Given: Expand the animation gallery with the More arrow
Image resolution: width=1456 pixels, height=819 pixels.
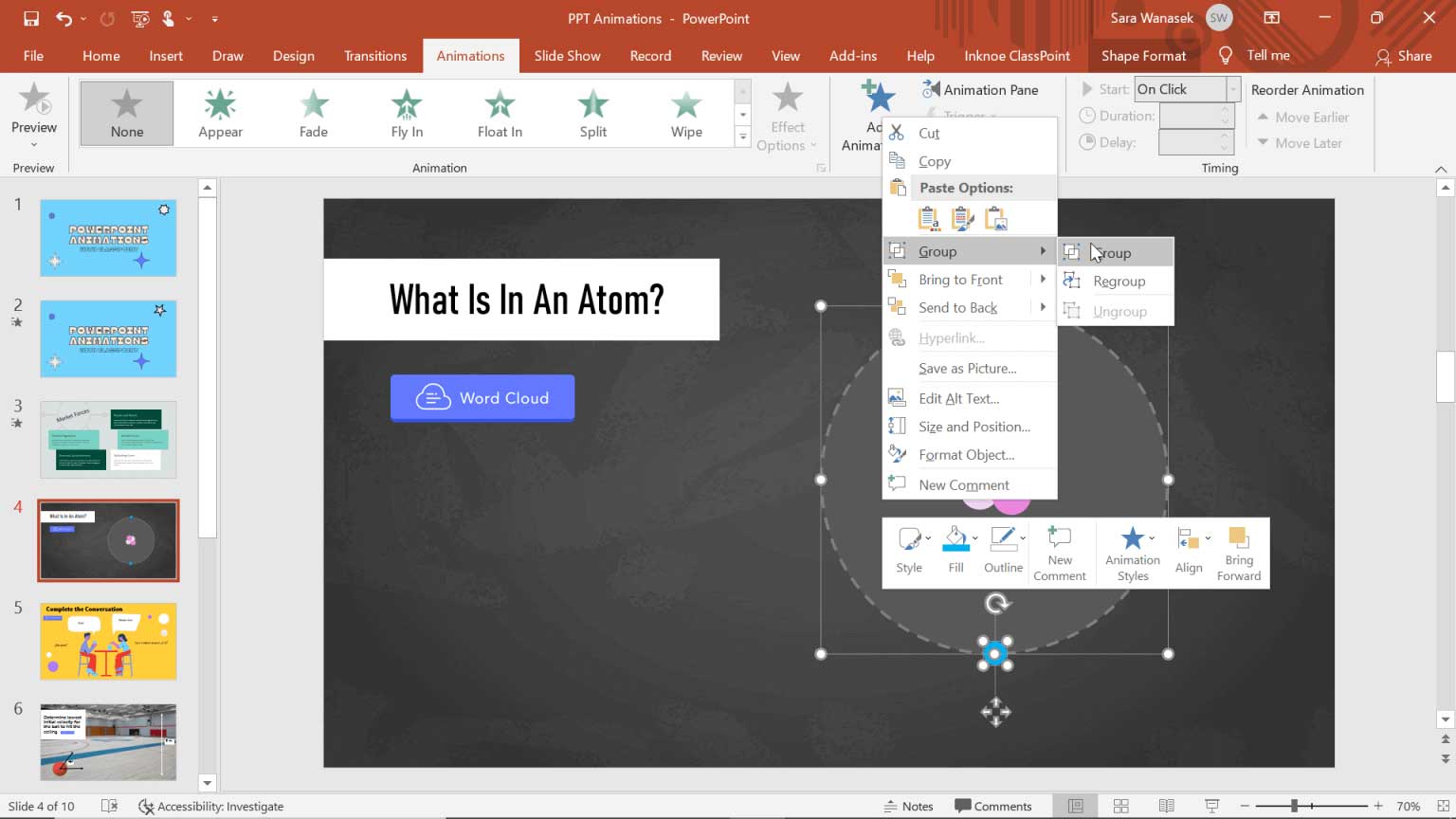Looking at the screenshot, I should (x=742, y=136).
